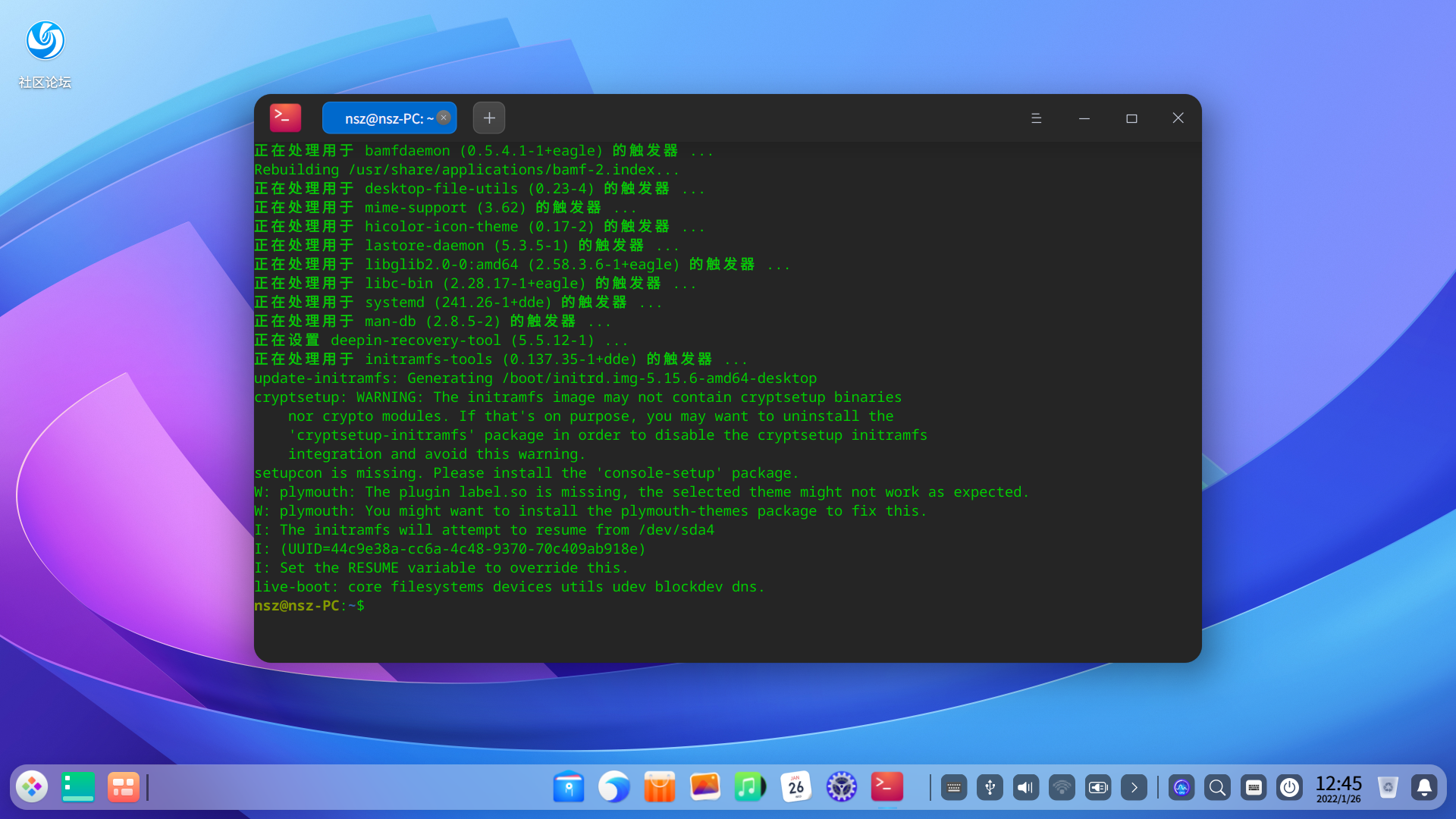Screen dimensions: 1456x819
Task: Open the App Store dock icon
Action: coord(659,787)
